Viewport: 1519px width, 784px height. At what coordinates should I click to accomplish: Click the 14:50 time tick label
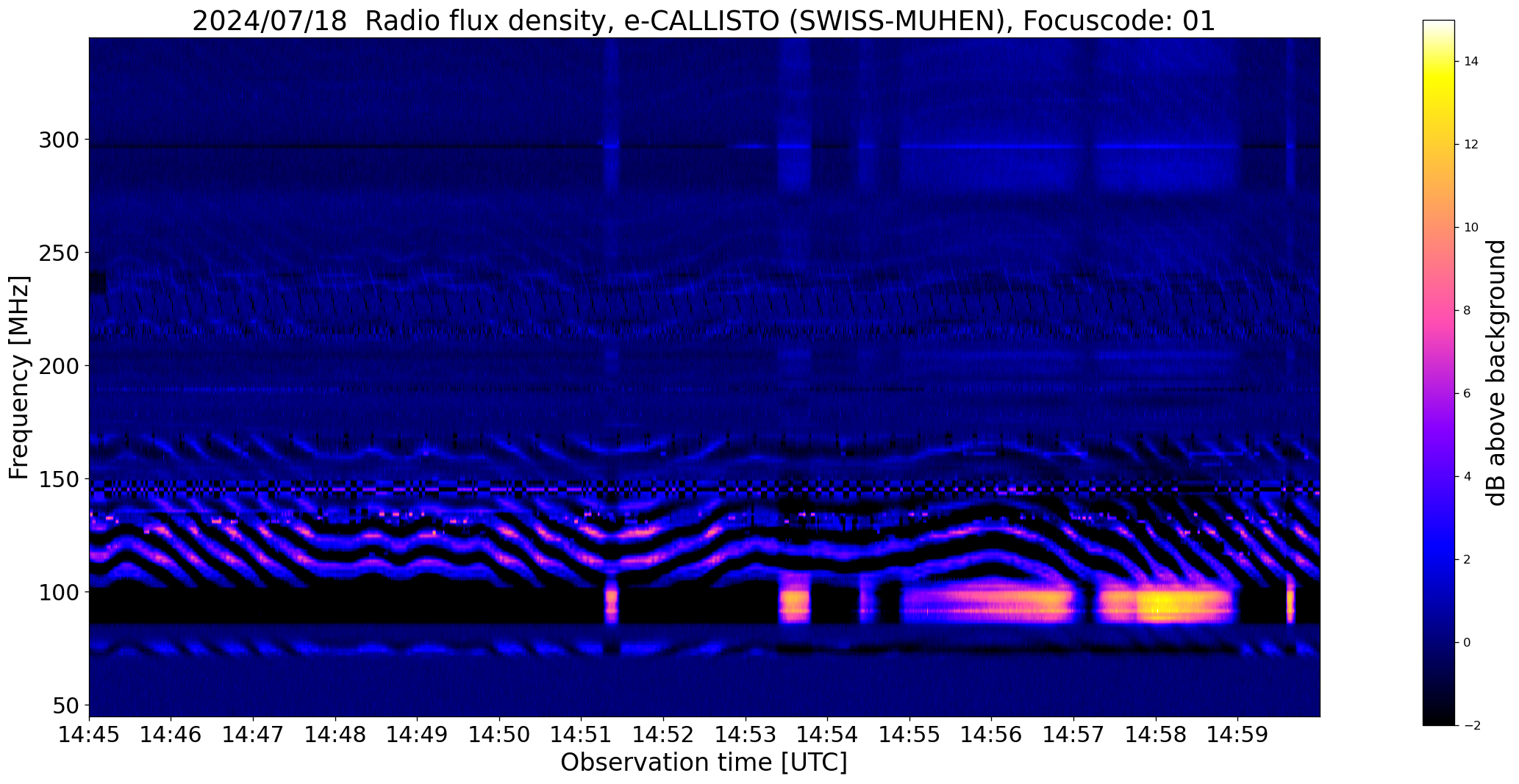coord(500,734)
